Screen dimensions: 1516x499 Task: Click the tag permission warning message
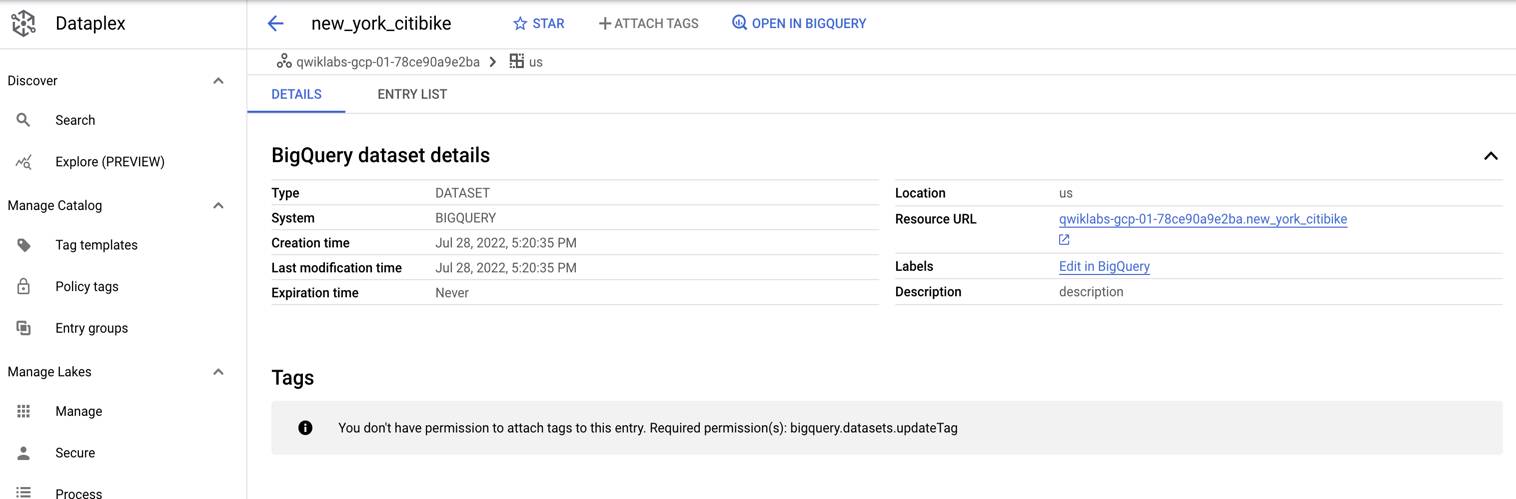(648, 428)
